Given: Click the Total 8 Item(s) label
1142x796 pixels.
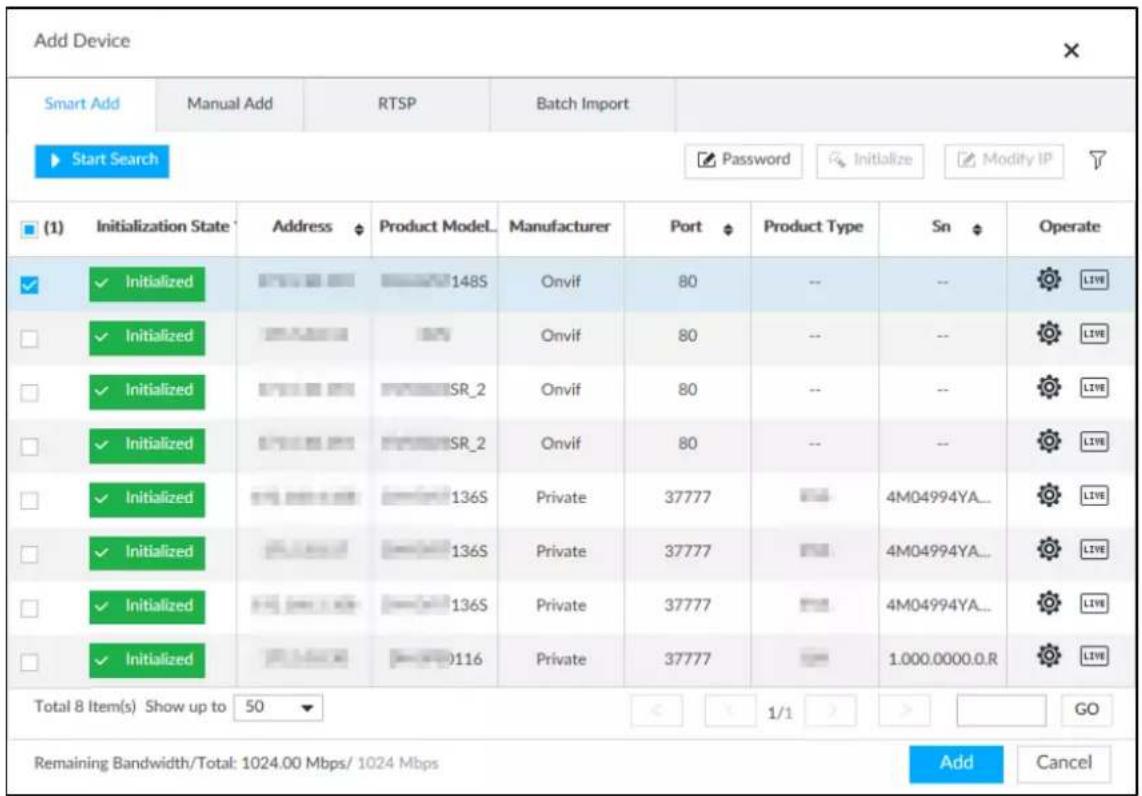Looking at the screenshot, I should click(x=85, y=706).
